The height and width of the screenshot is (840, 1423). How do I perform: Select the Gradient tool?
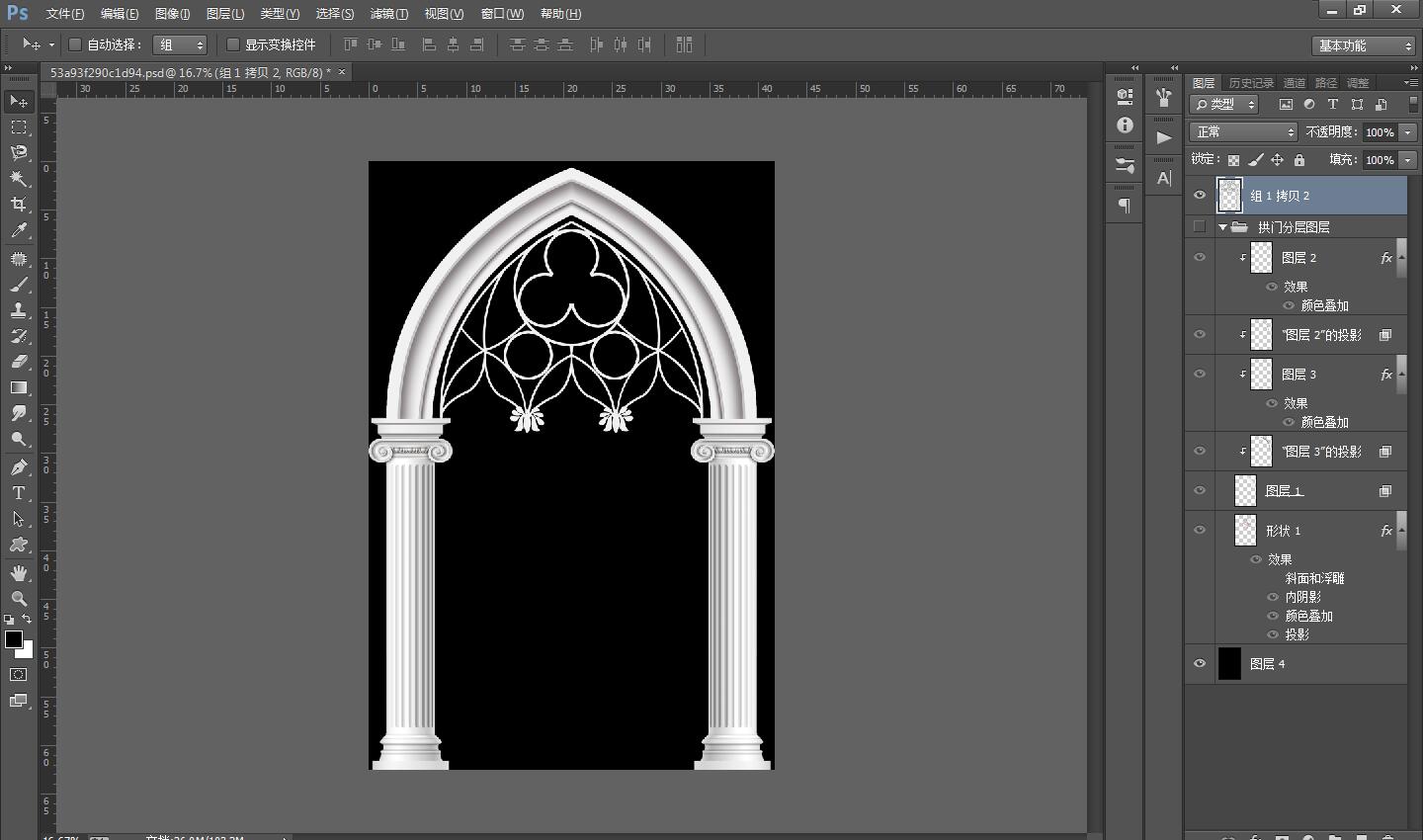[x=19, y=387]
